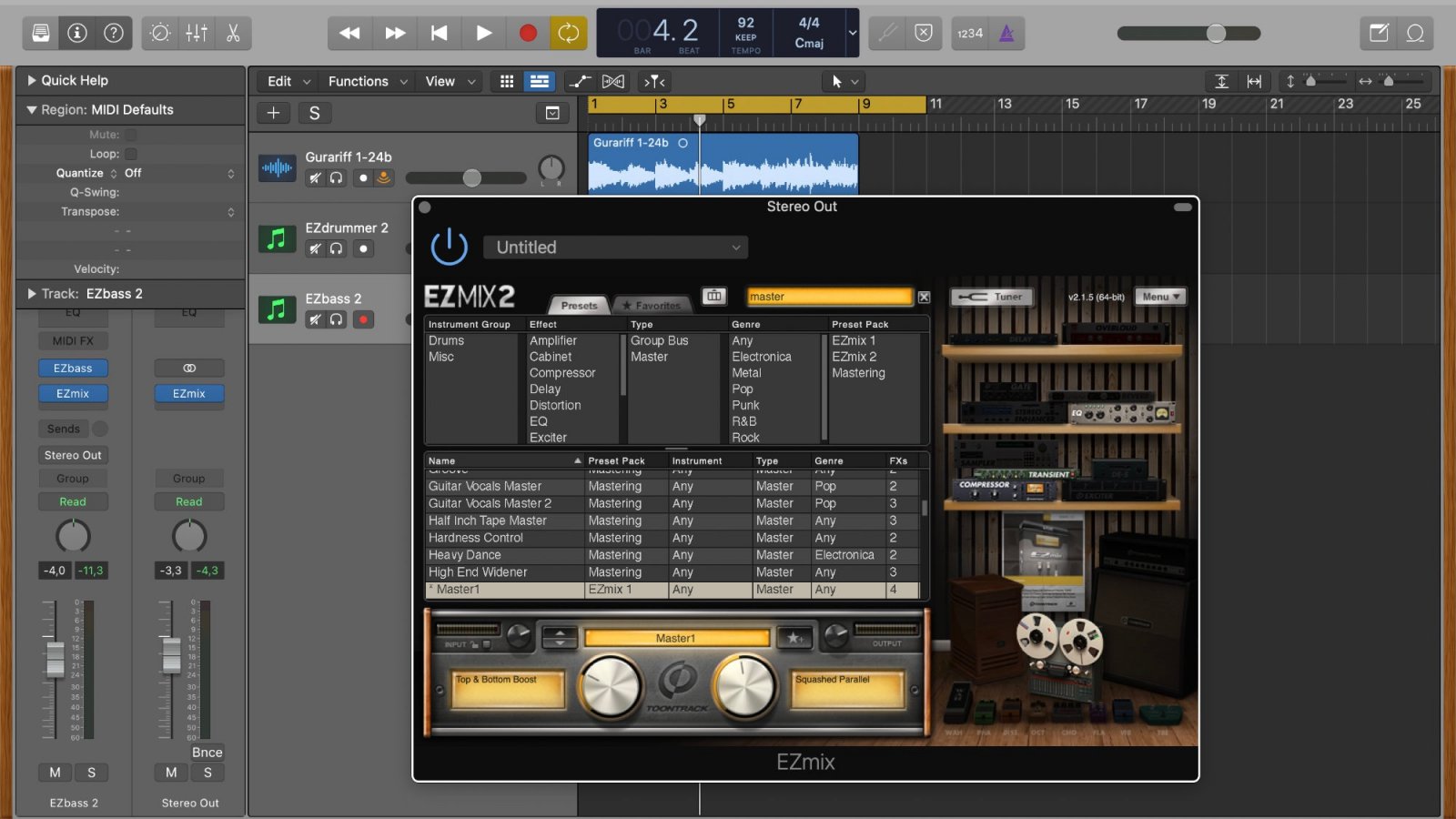Click the master search field in EZmix
Viewport: 1456px width, 819px height.
828,297
